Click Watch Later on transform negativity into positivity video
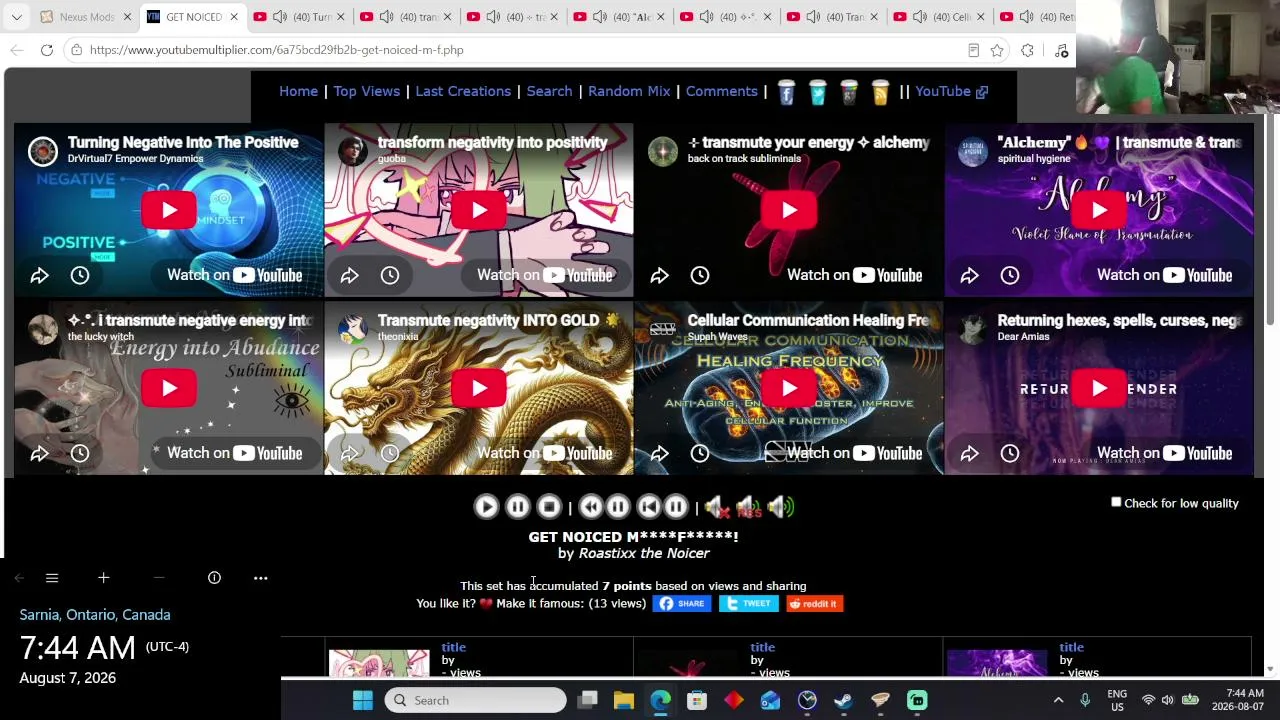 point(390,275)
